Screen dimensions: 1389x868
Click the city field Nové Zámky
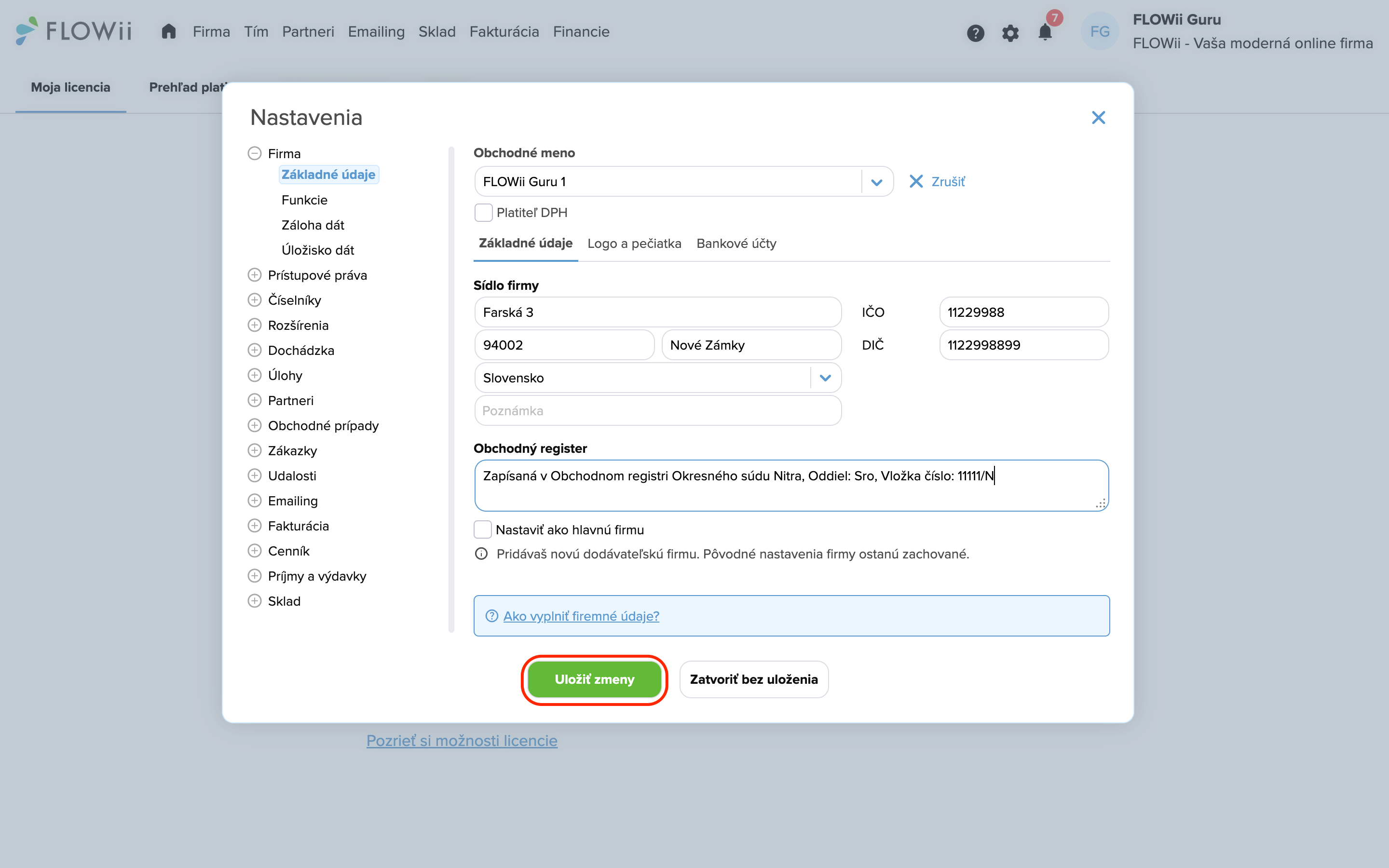751,345
